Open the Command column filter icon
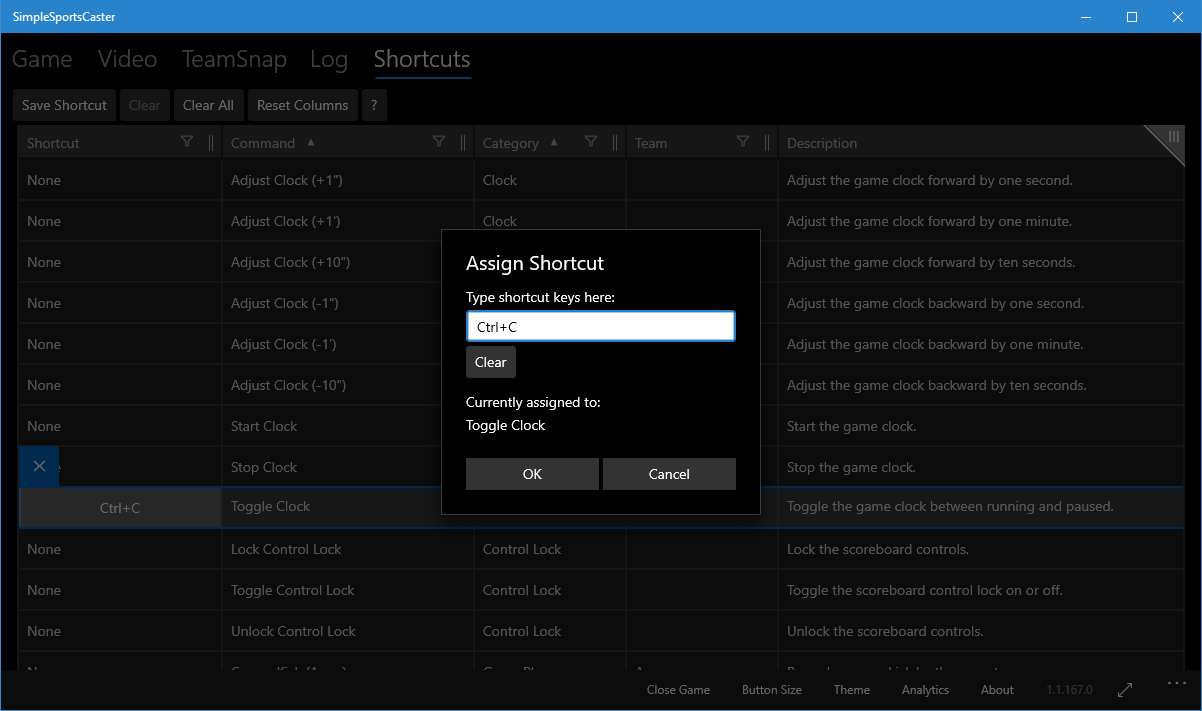 click(x=439, y=142)
